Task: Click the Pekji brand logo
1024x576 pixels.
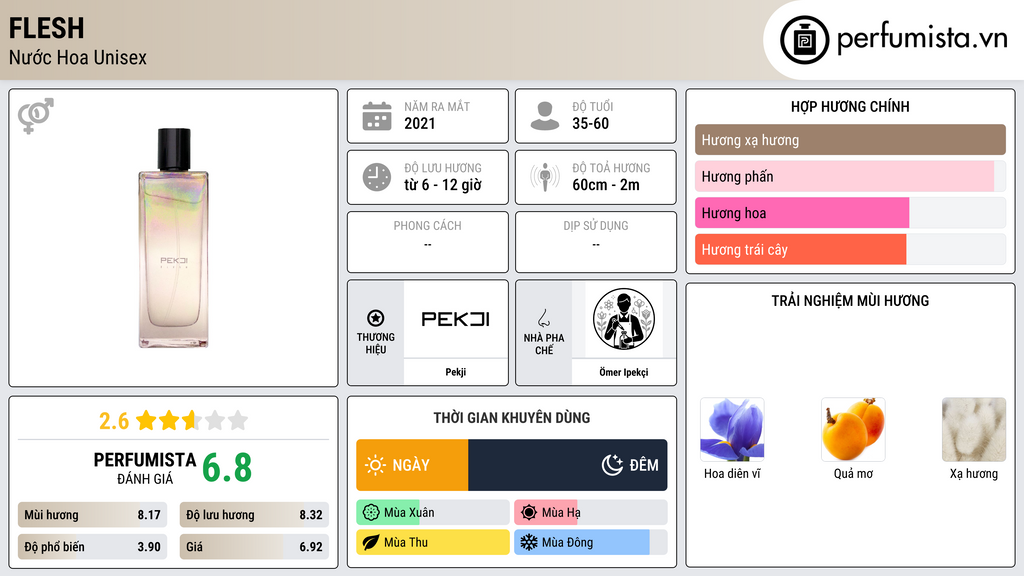Action: [x=455, y=319]
